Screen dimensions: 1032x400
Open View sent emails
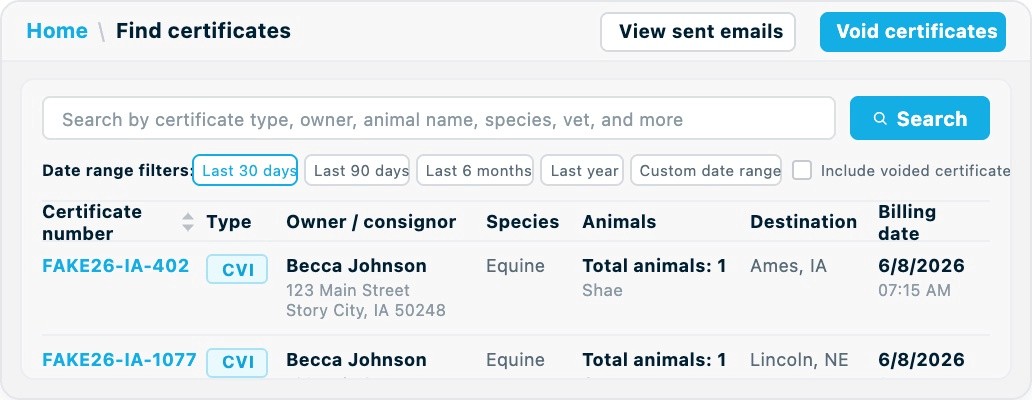click(x=698, y=32)
